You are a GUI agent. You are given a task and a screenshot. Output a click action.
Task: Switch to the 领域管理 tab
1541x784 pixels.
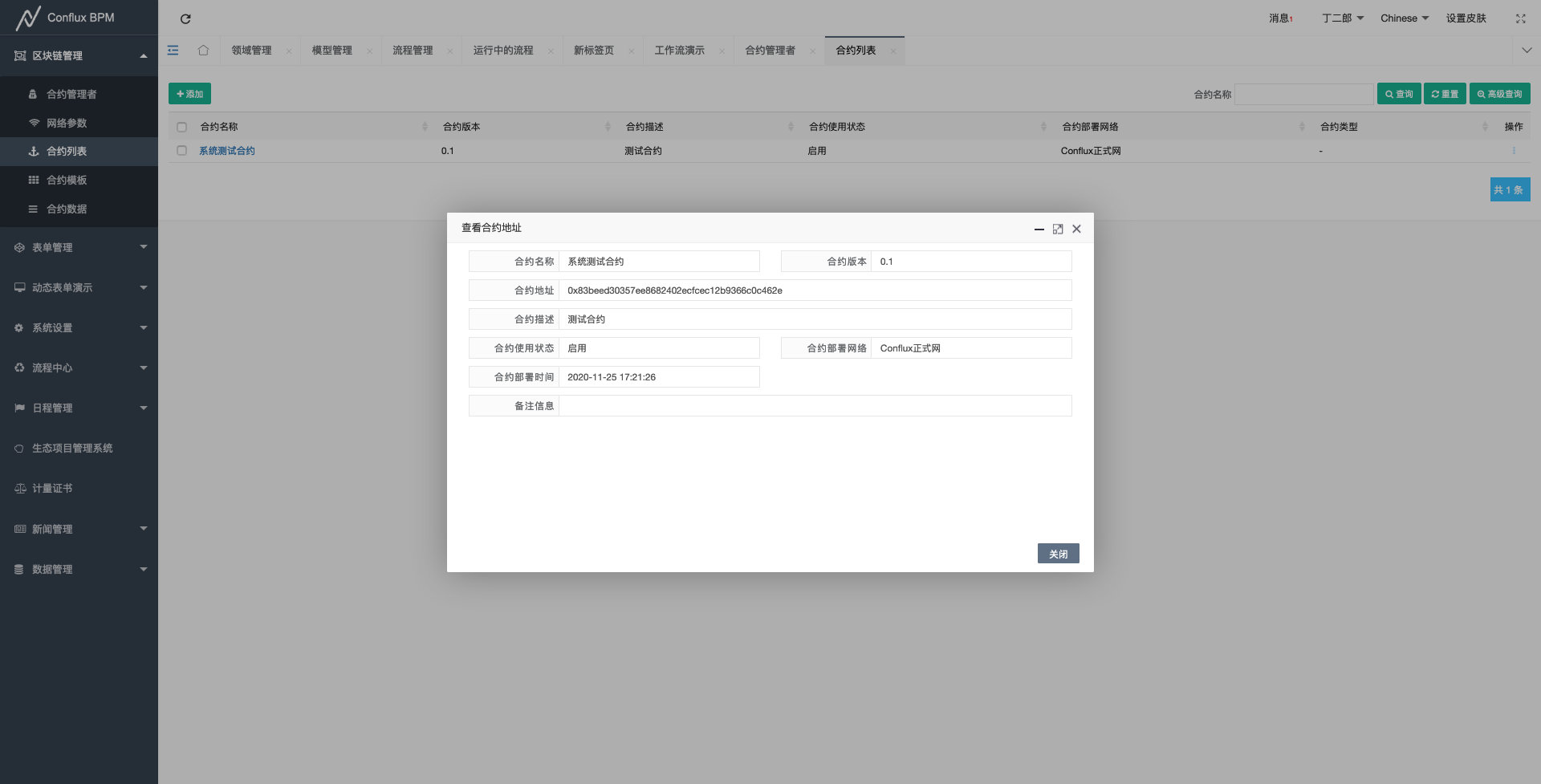(x=251, y=51)
